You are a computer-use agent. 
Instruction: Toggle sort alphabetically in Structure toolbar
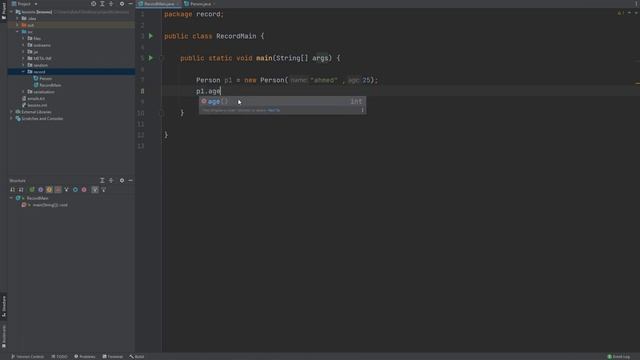(21, 189)
